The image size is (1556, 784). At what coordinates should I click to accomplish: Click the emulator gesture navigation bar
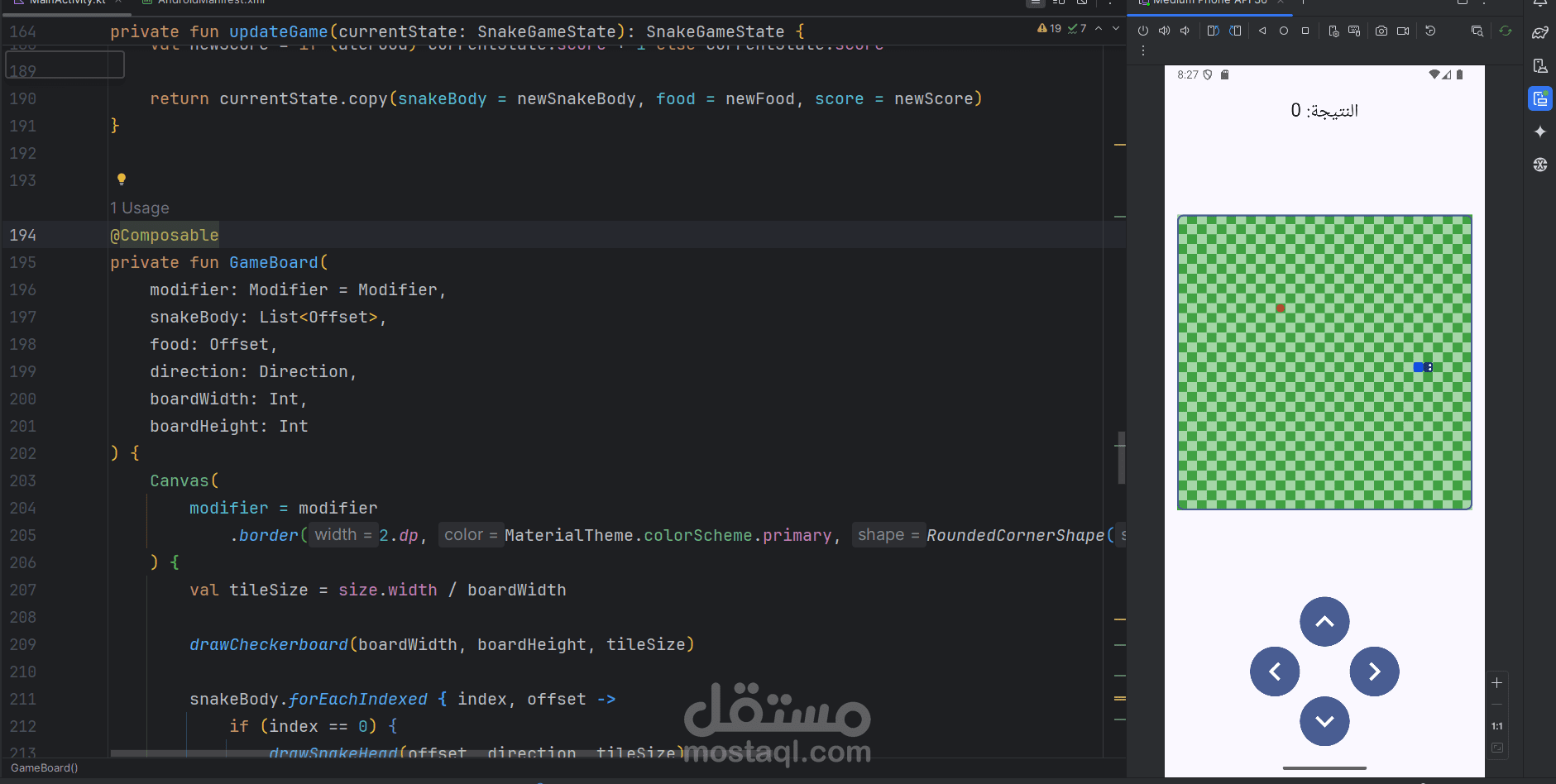(x=1324, y=768)
